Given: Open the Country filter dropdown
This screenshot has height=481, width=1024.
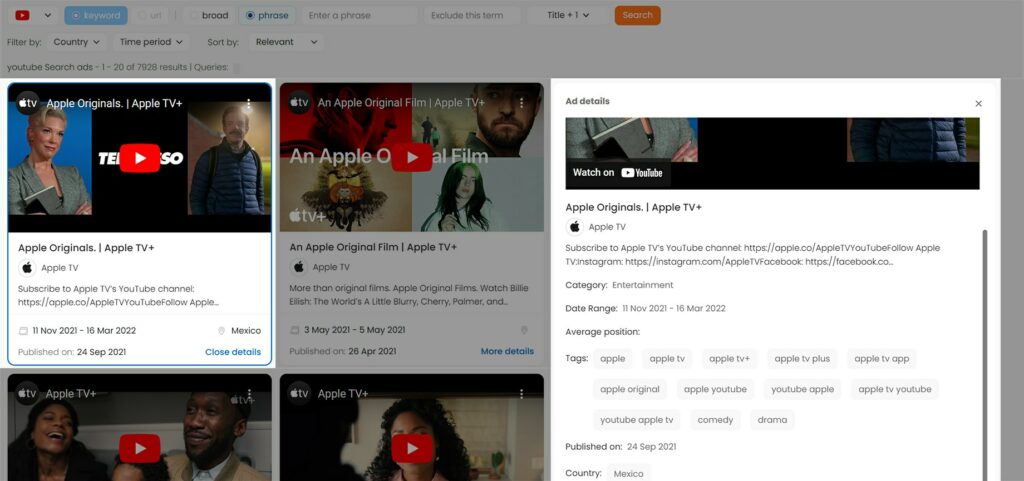Looking at the screenshot, I should [77, 42].
